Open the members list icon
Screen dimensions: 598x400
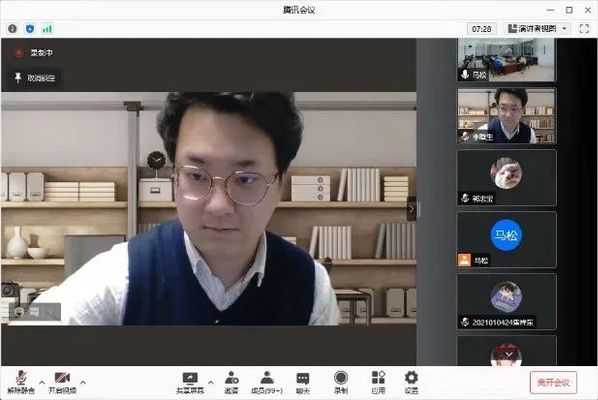coord(267,383)
